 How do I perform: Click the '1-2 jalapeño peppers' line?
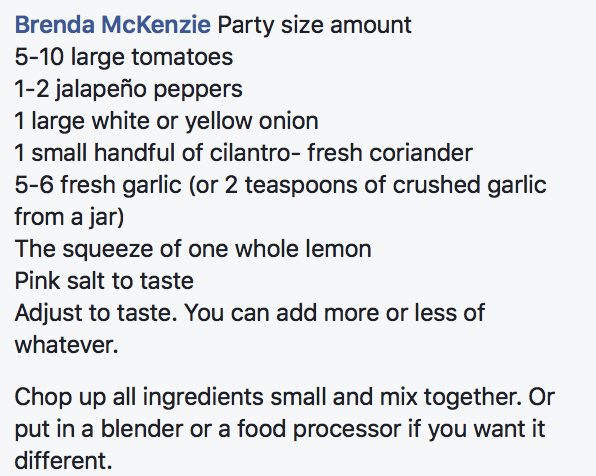click(128, 90)
